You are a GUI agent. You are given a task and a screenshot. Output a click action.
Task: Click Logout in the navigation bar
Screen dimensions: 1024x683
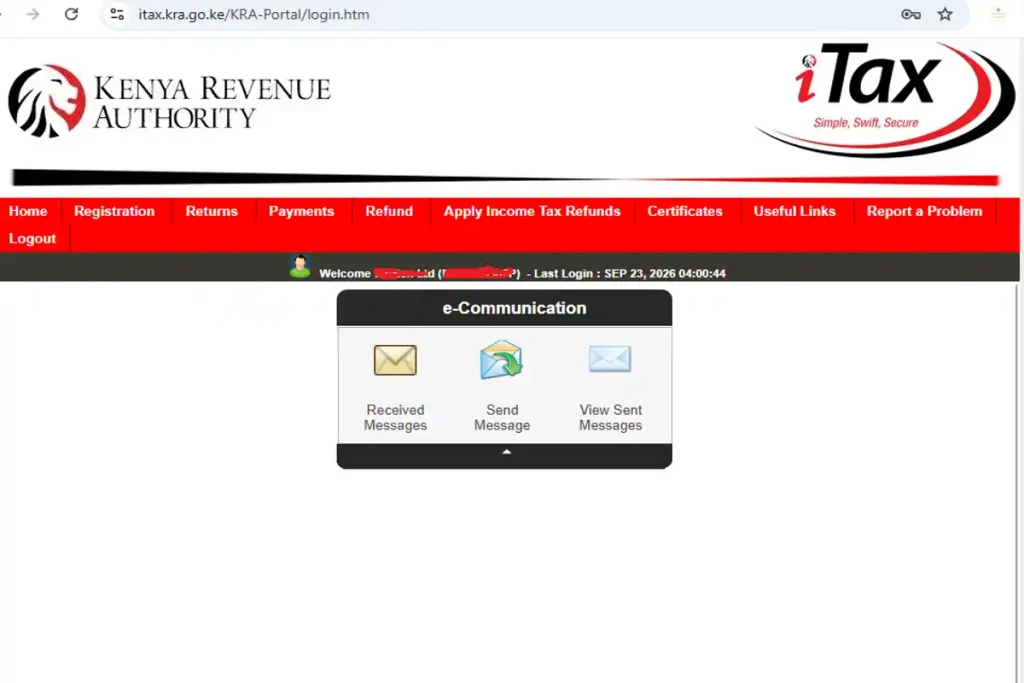[33, 238]
